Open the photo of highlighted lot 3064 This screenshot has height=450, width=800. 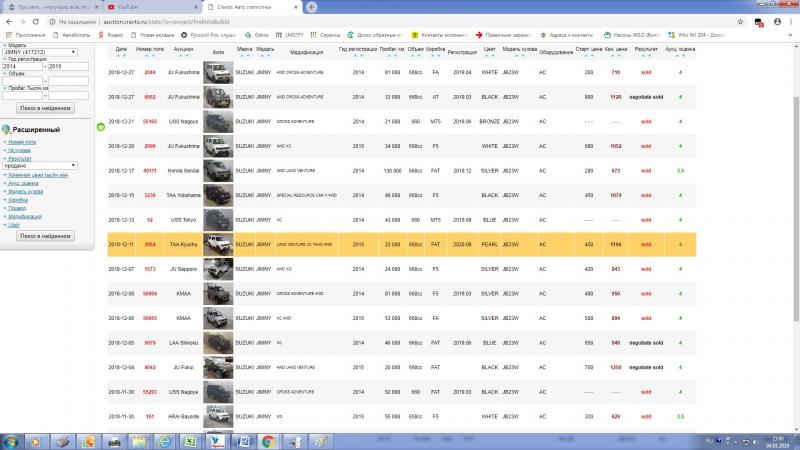[x=218, y=244]
